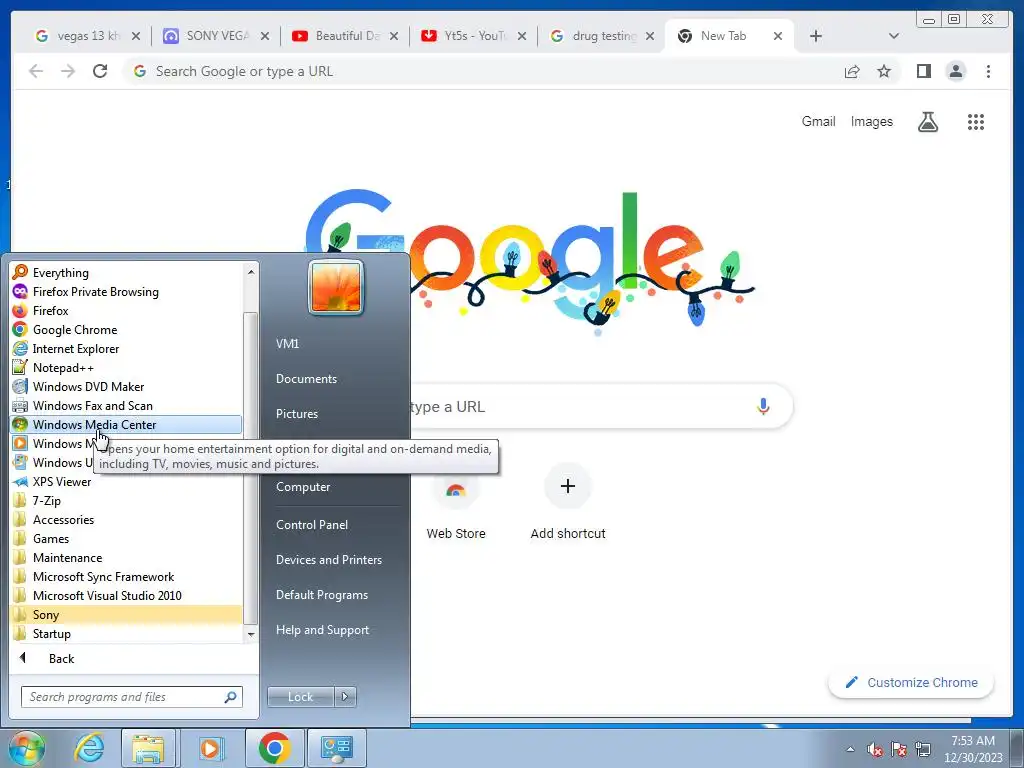
Task: Click the Search programs and files box
Action: (x=131, y=697)
